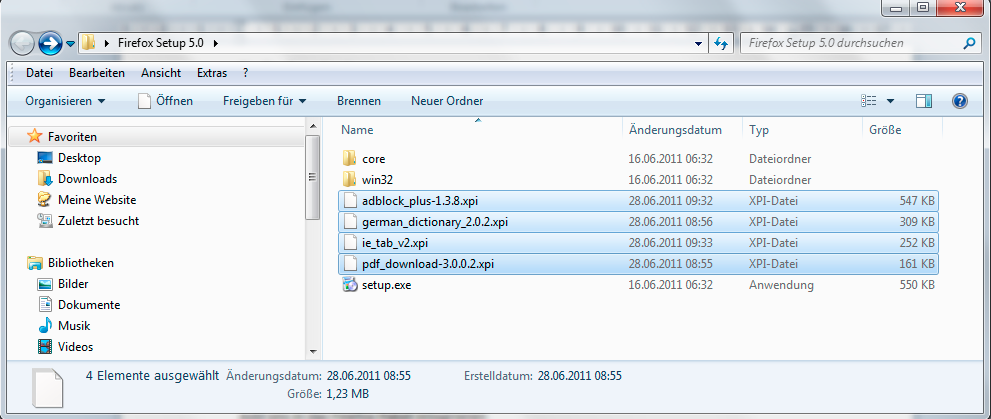Click Änderungsdatum value in details pane

tap(369, 375)
